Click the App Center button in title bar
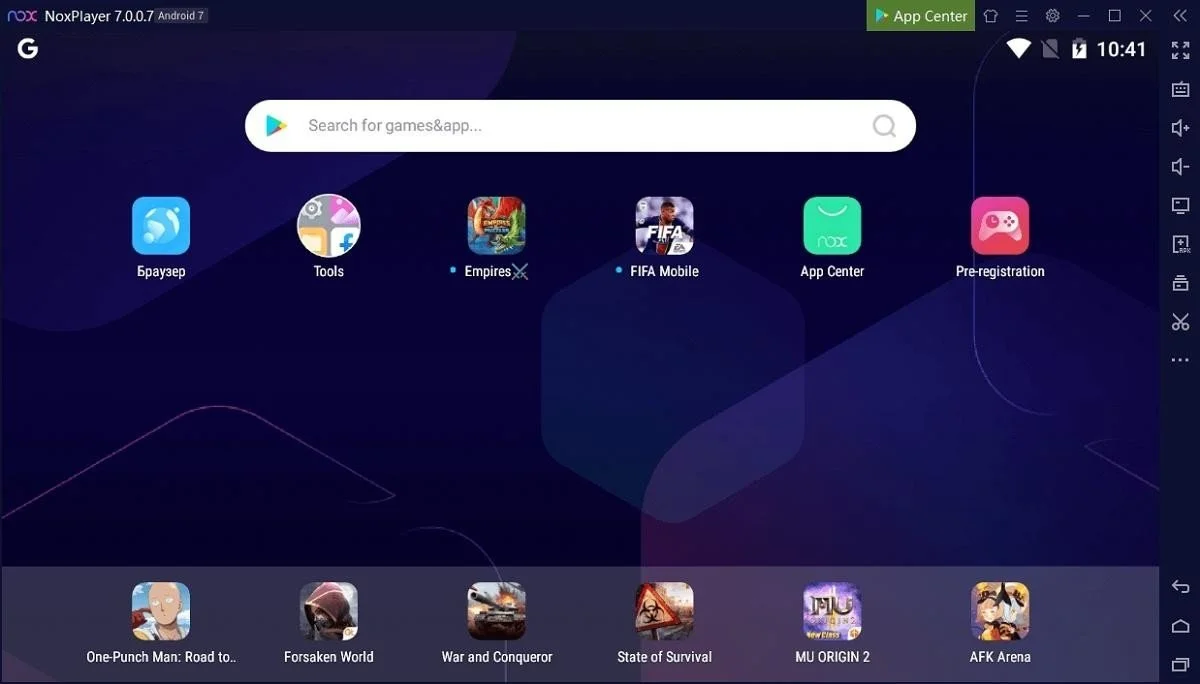1200x684 pixels. click(921, 16)
